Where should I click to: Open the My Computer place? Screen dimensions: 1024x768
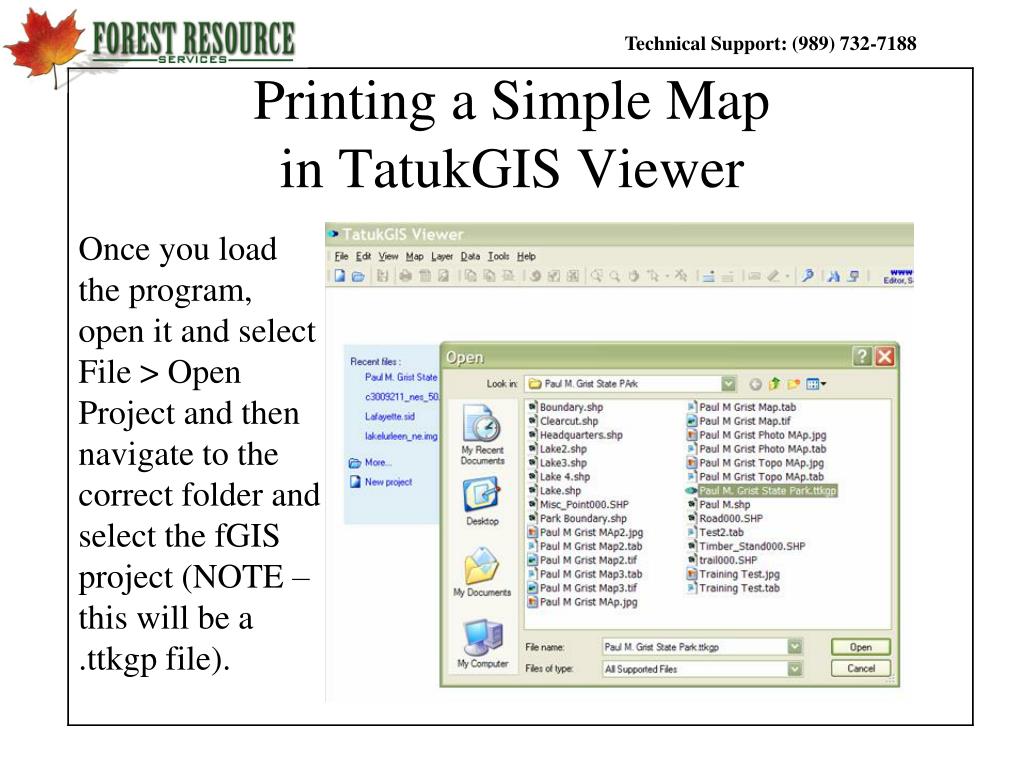coord(482,644)
